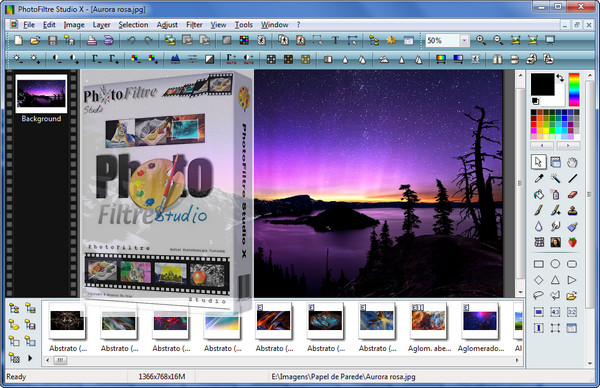
Task: Toggle the 3:2 ratio selection option
Action: point(572,312)
